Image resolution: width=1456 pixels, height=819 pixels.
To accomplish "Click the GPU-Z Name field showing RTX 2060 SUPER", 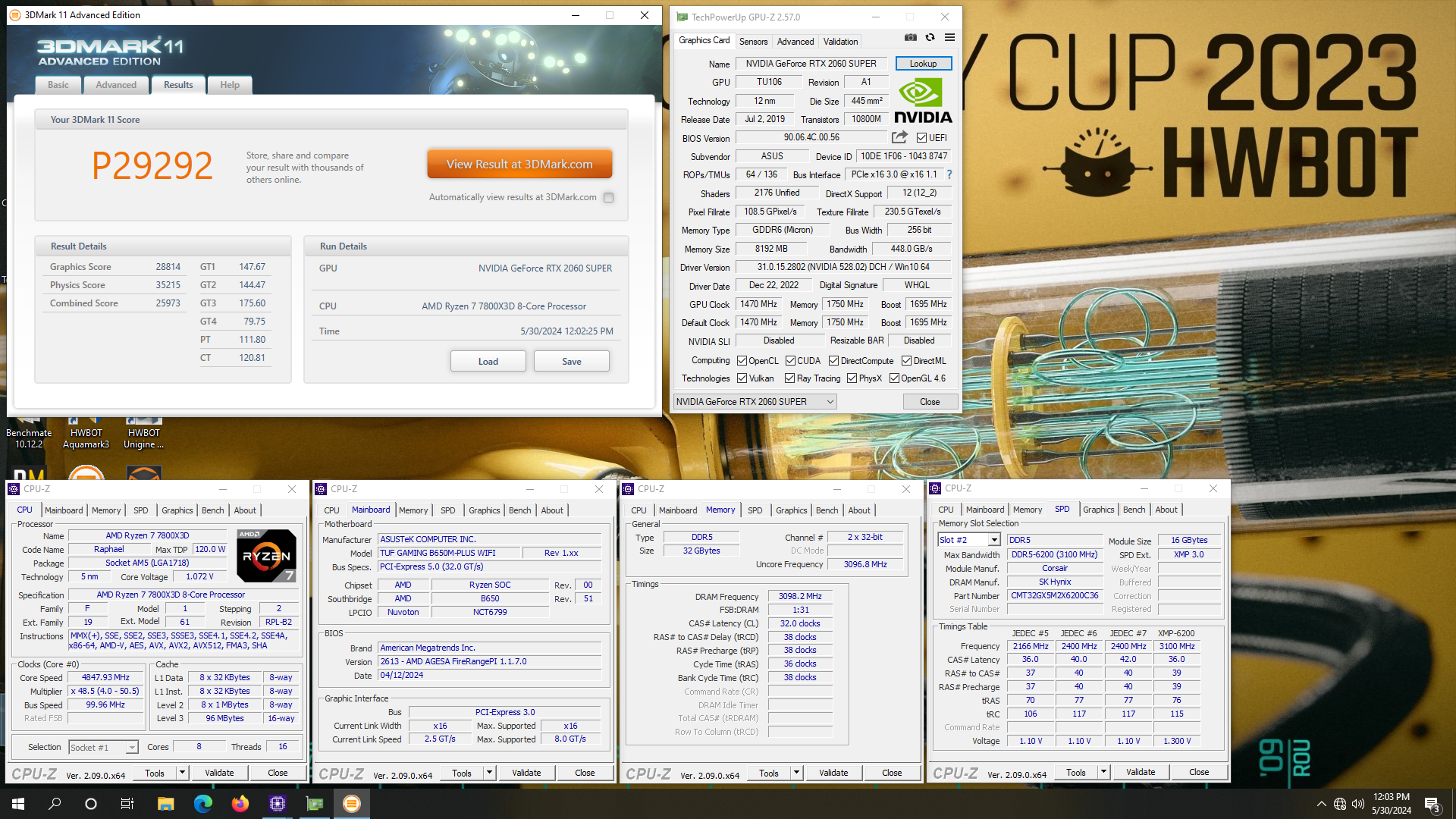I will 811,64.
